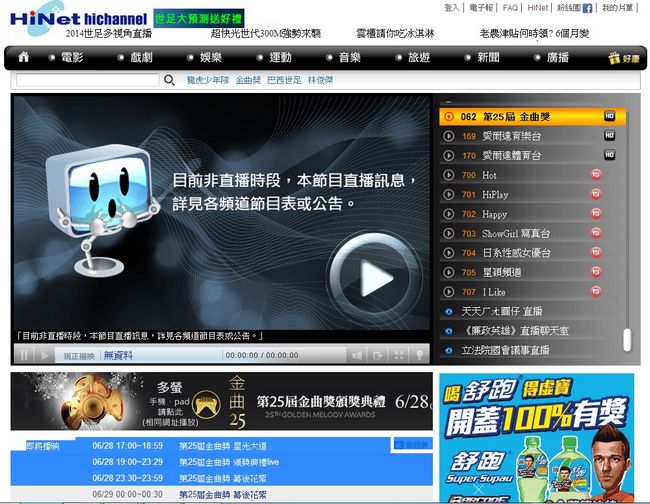Click HD badge on 169 愛爾達育樂台 row
Viewport: 650px width, 504px height.
click(609, 136)
